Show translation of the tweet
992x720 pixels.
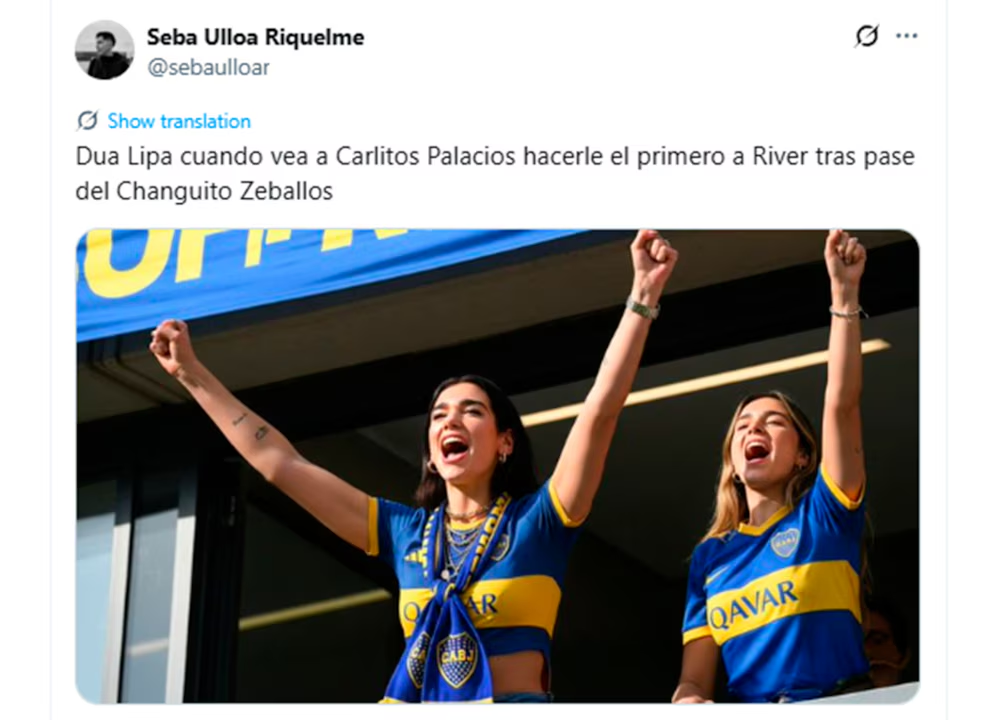179,121
